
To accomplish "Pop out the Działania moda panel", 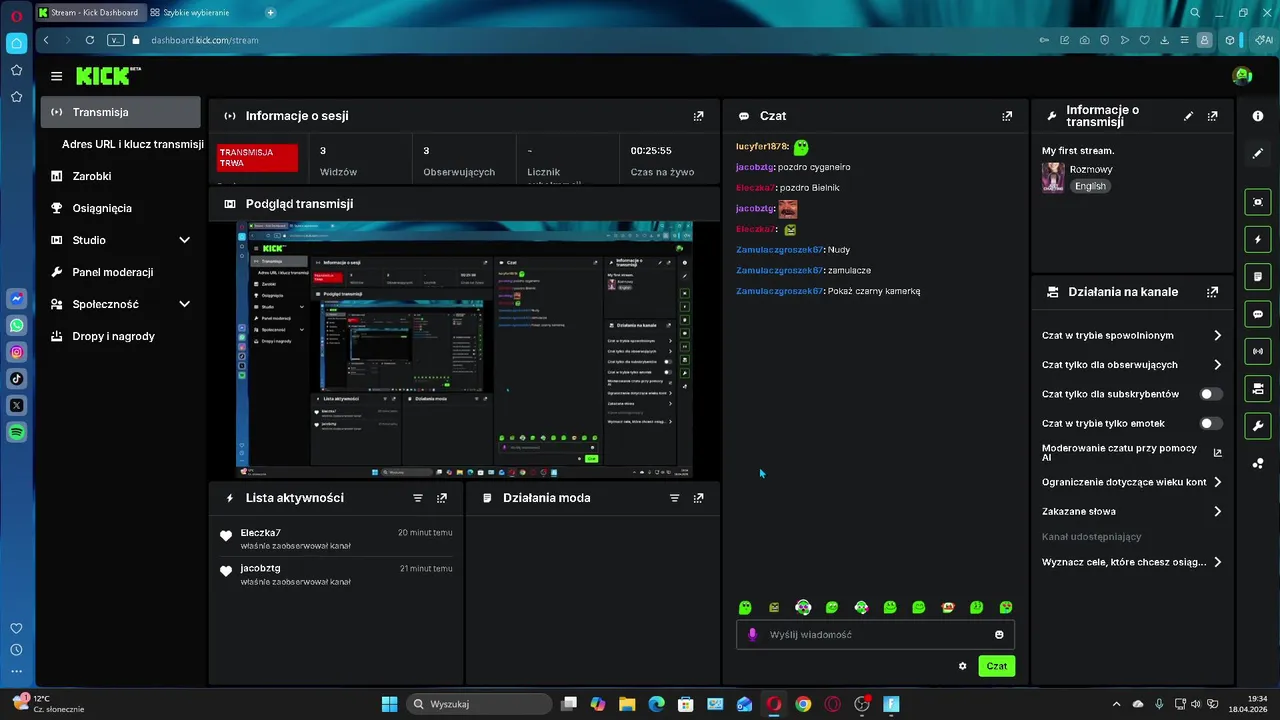I will coord(698,498).
